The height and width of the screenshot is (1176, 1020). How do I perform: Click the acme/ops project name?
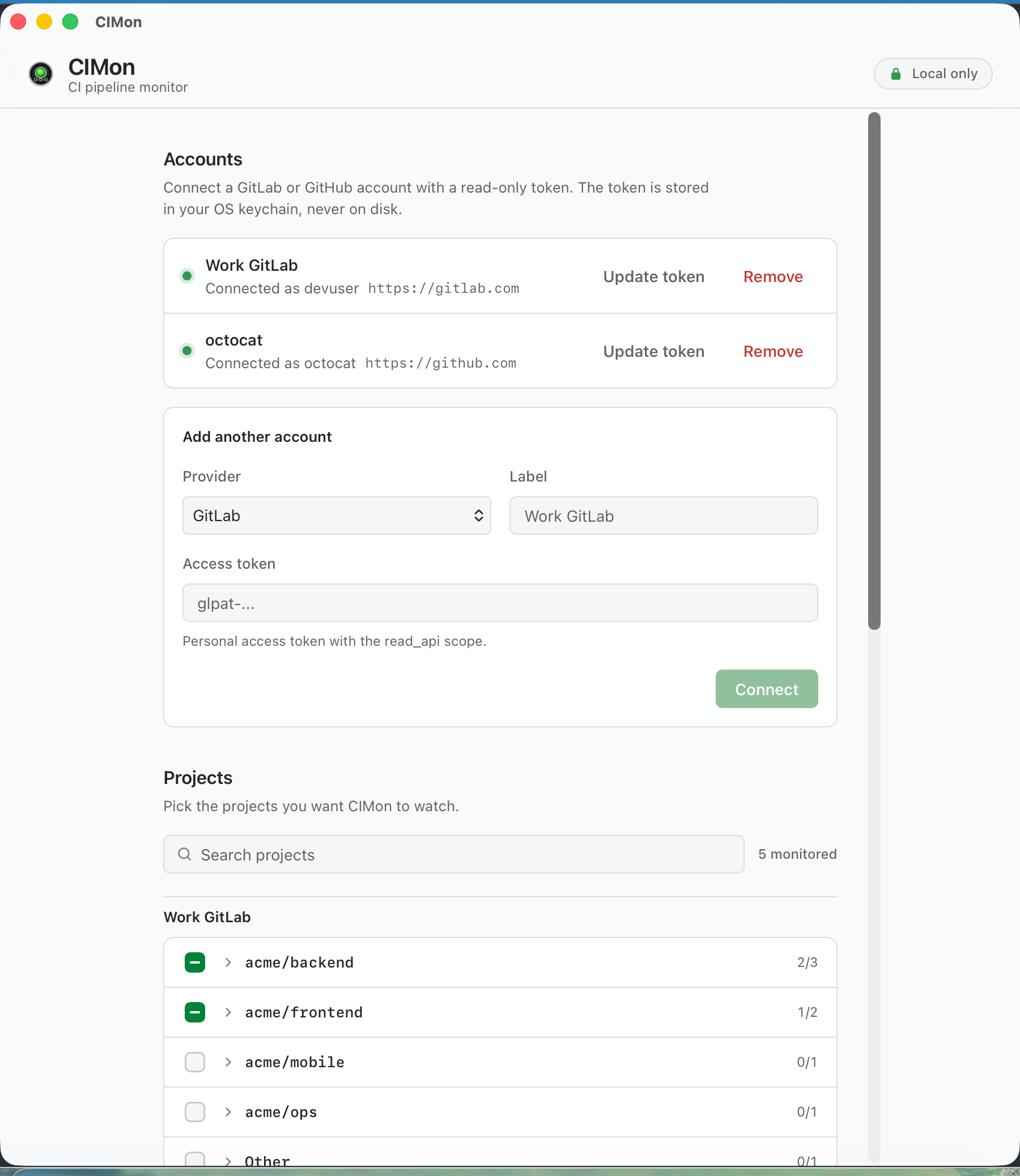[x=281, y=1113]
